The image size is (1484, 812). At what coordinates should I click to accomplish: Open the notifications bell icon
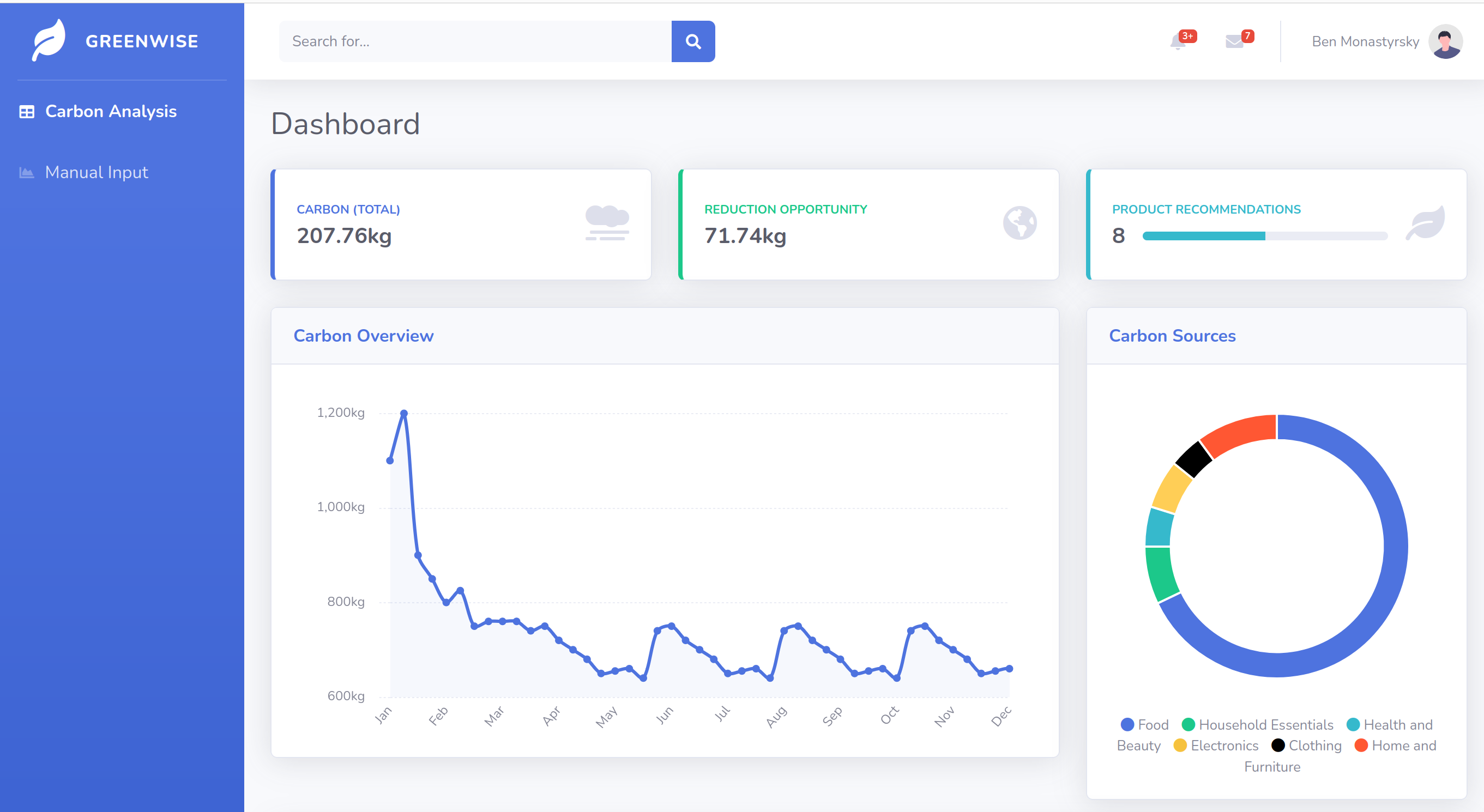1178,42
